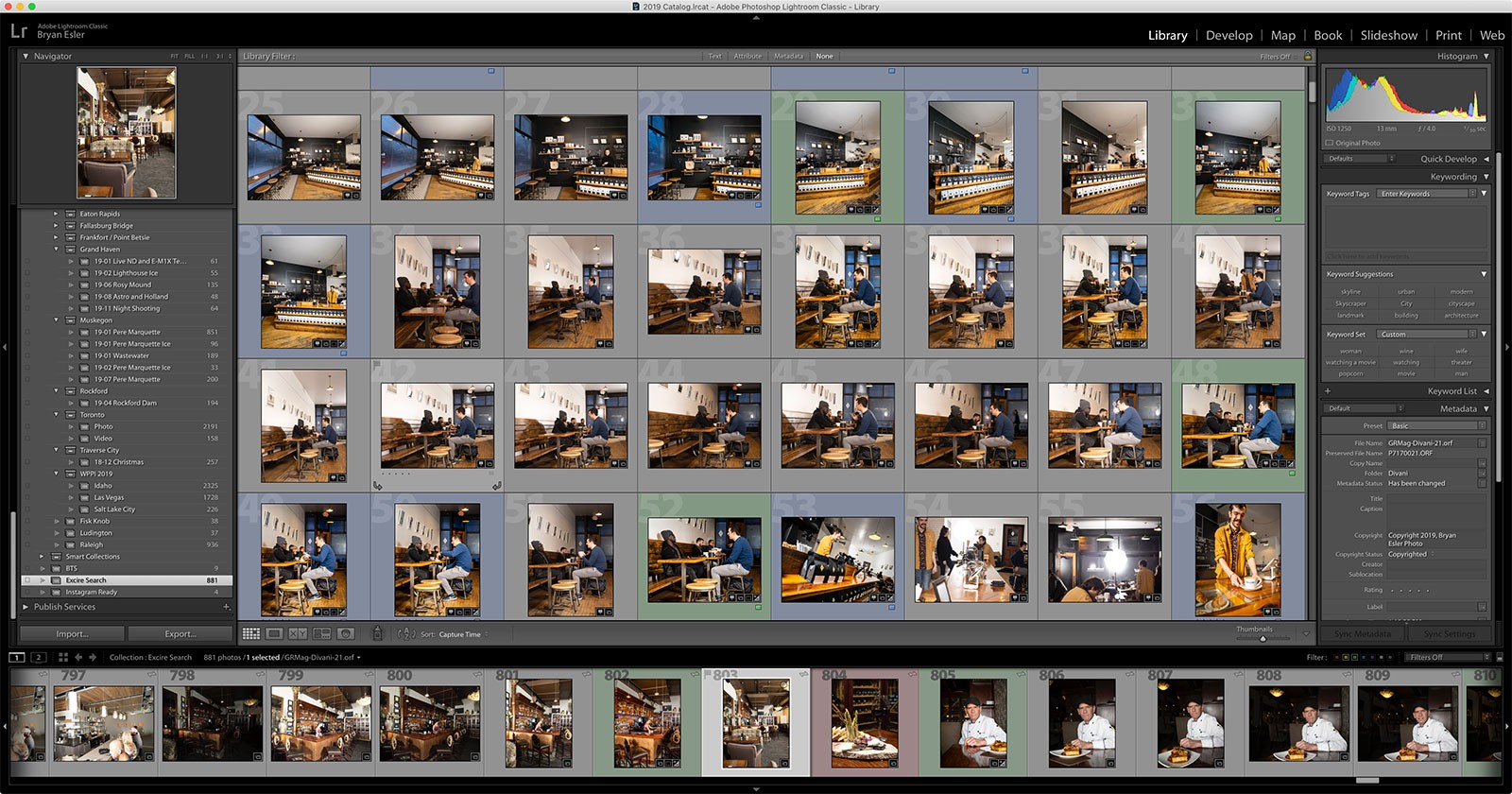The image size is (1512, 794).
Task: Click the Export button
Action: click(180, 633)
